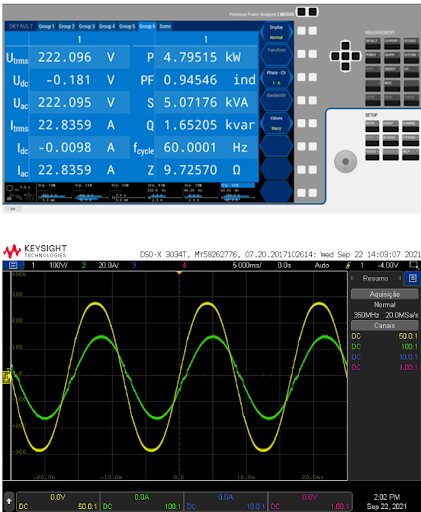
Task: Click the fcycle 60.0001 Hz reading
Action: (x=196, y=147)
